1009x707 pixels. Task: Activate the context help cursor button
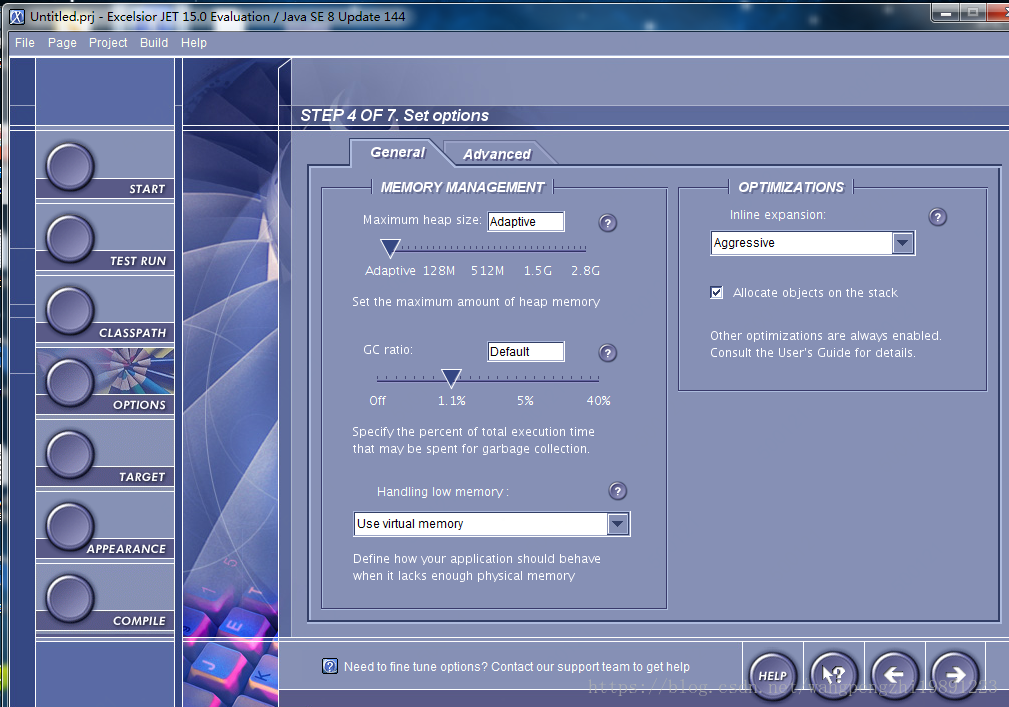[833, 675]
